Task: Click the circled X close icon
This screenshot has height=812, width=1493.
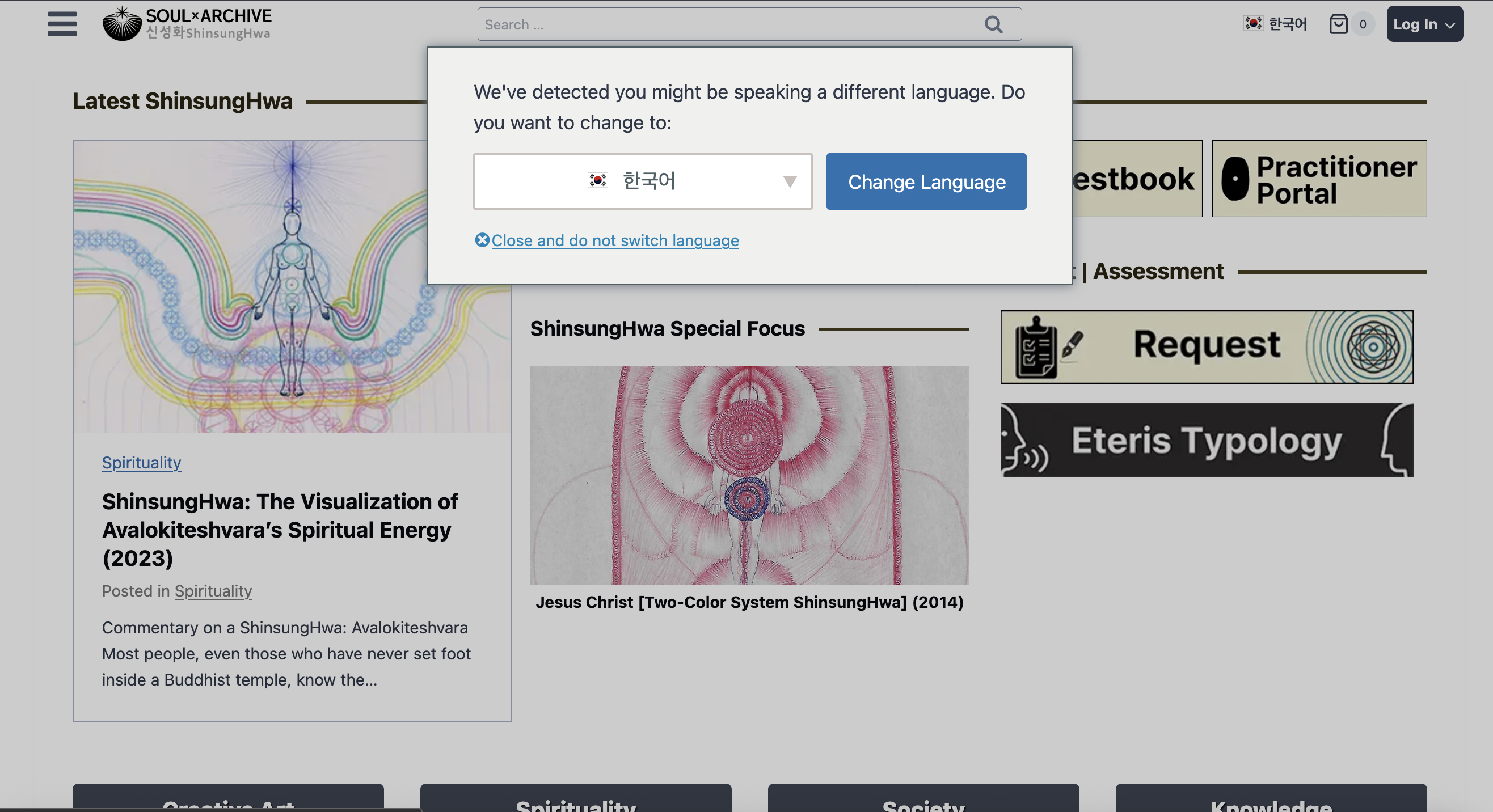Action: point(482,240)
